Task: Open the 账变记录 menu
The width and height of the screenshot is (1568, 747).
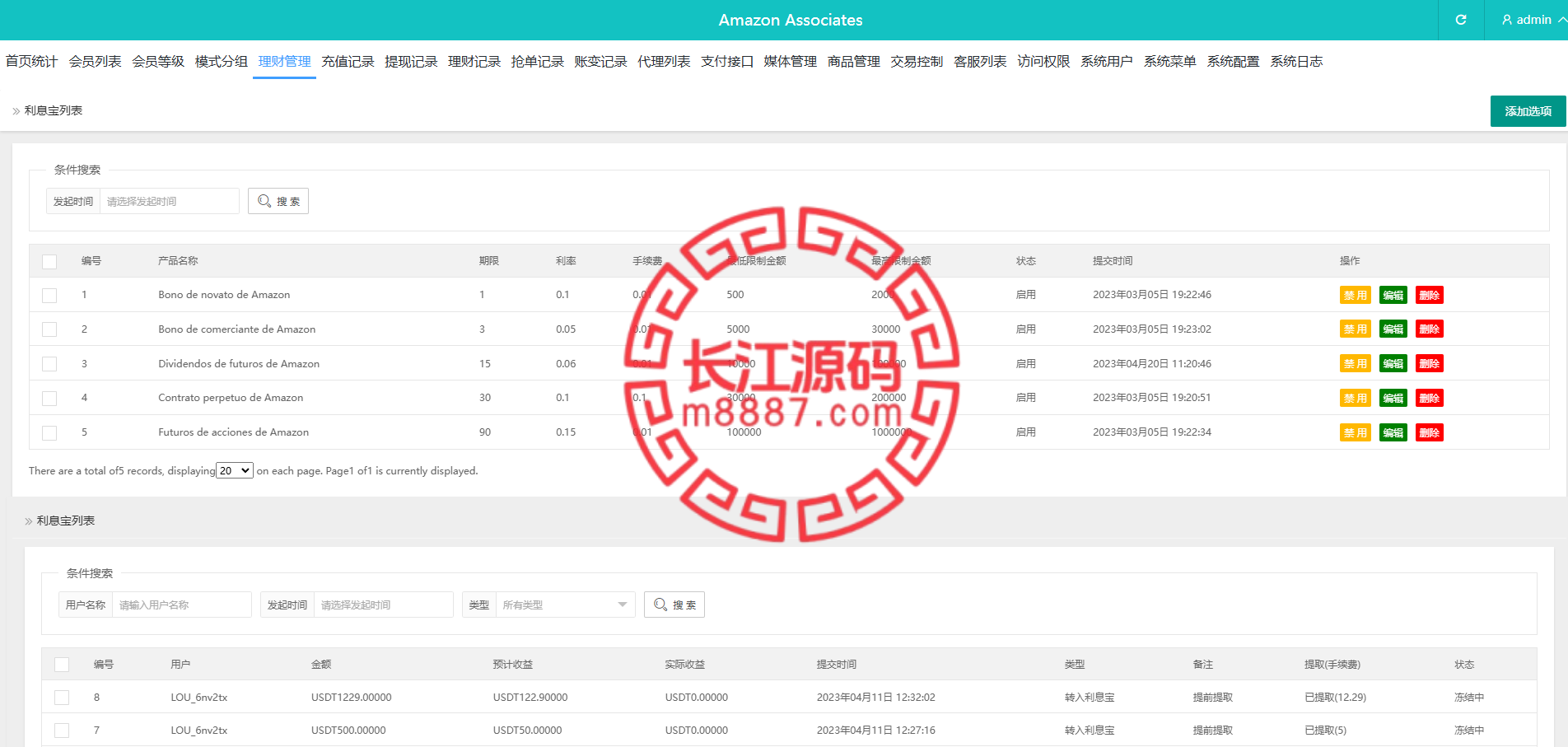Action: 600,62
